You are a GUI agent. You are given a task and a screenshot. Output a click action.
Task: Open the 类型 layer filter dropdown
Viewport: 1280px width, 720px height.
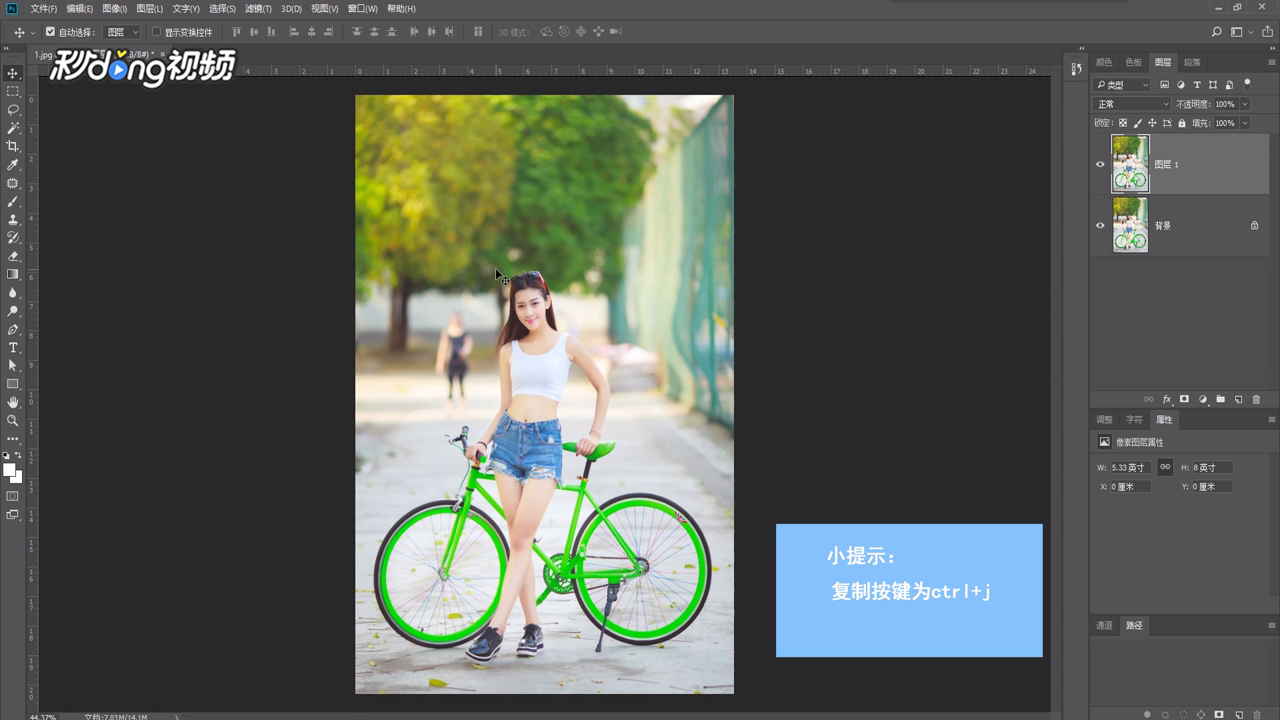pyautogui.click(x=1122, y=85)
